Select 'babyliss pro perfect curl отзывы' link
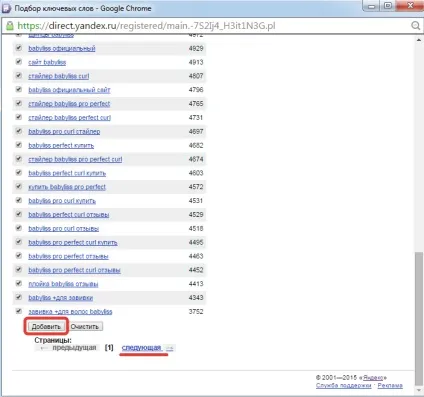The height and width of the screenshot is (397, 424). tap(74, 270)
